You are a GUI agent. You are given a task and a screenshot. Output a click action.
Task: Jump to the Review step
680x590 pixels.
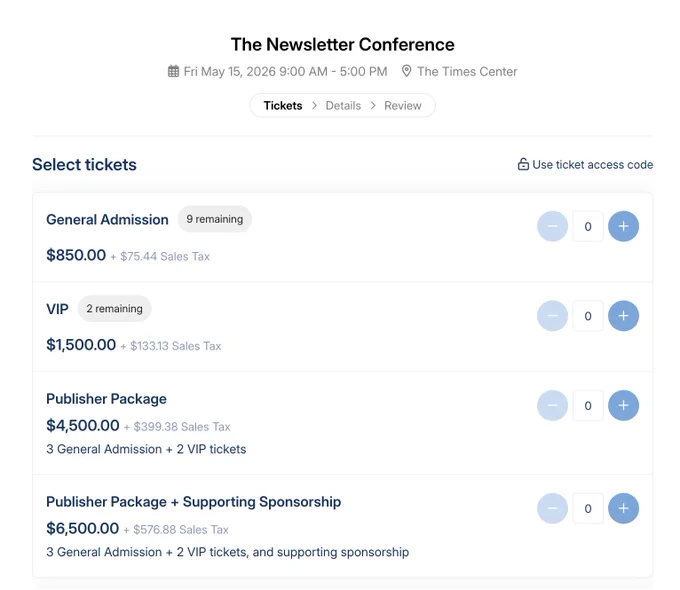coord(402,105)
